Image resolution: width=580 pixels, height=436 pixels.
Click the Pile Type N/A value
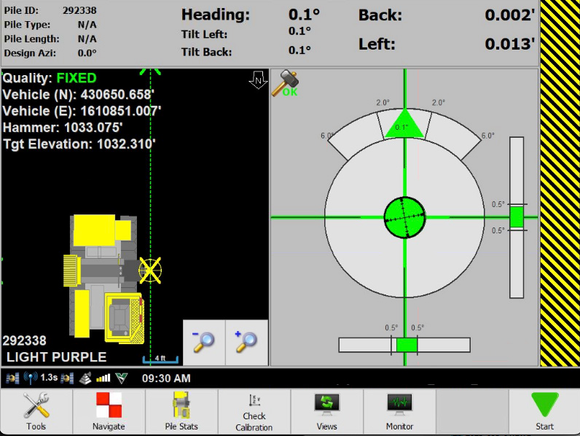[87, 25]
